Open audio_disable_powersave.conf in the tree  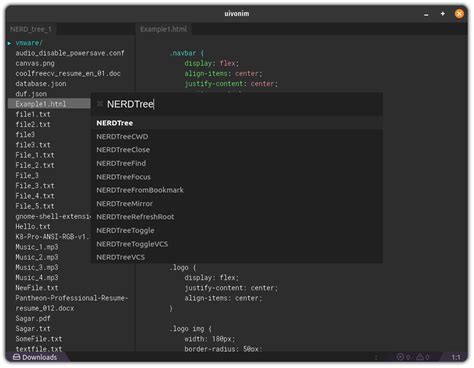[x=70, y=53]
